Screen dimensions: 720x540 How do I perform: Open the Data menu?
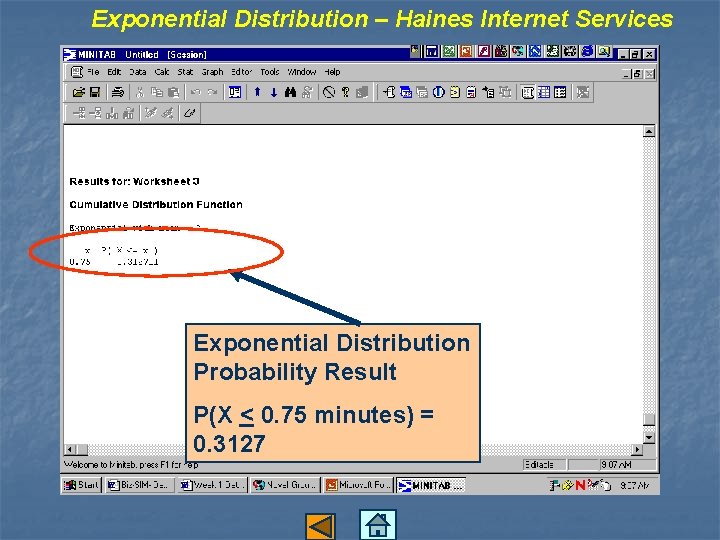(x=138, y=72)
